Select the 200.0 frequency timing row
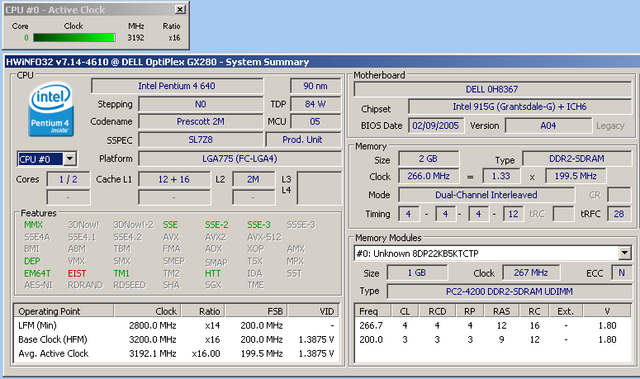Viewport: 640px width, 379px height. click(x=493, y=339)
